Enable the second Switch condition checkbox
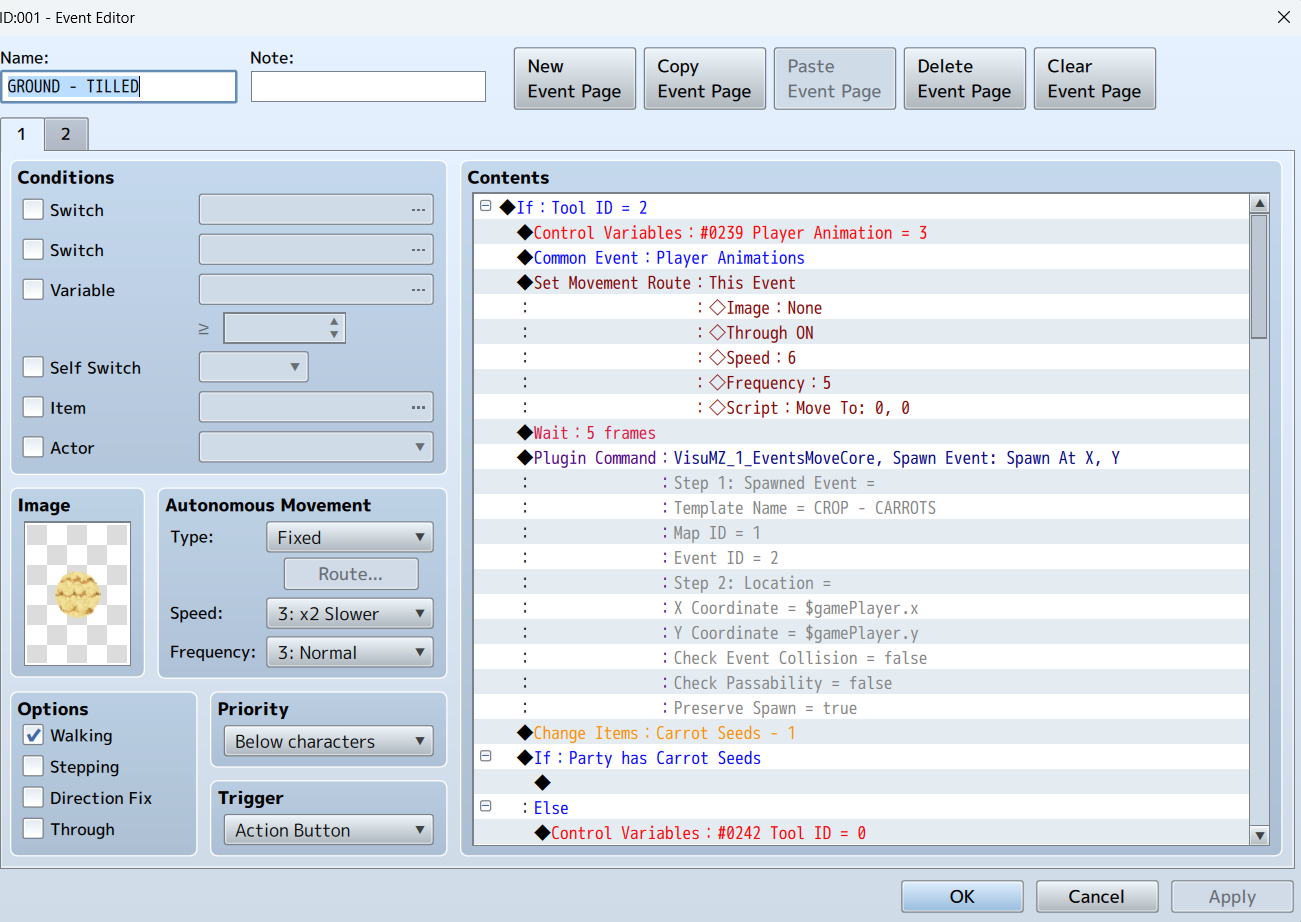This screenshot has width=1301, height=922. coord(34,250)
